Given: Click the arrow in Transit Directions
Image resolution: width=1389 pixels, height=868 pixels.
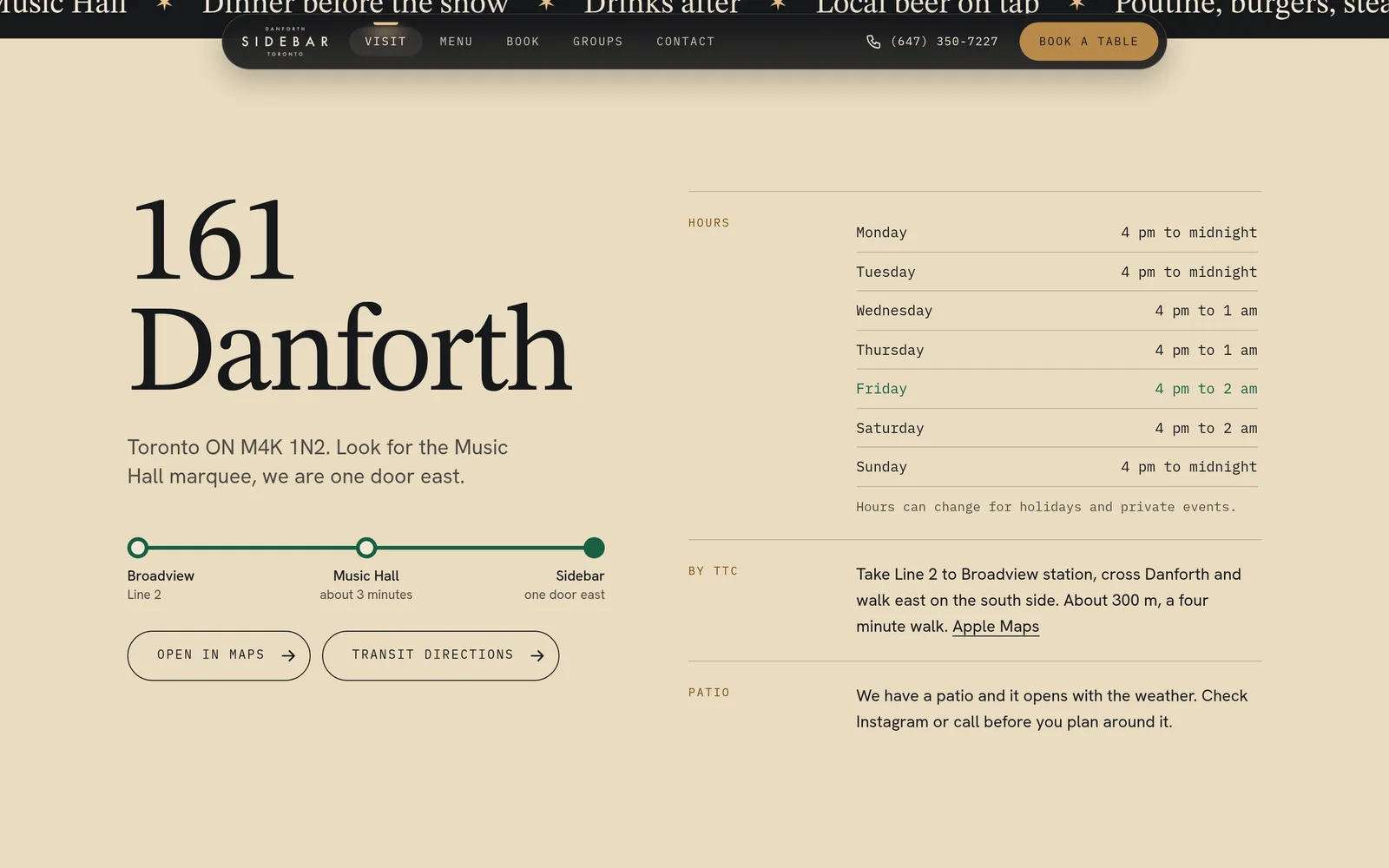Looking at the screenshot, I should pyautogui.click(x=537, y=655).
